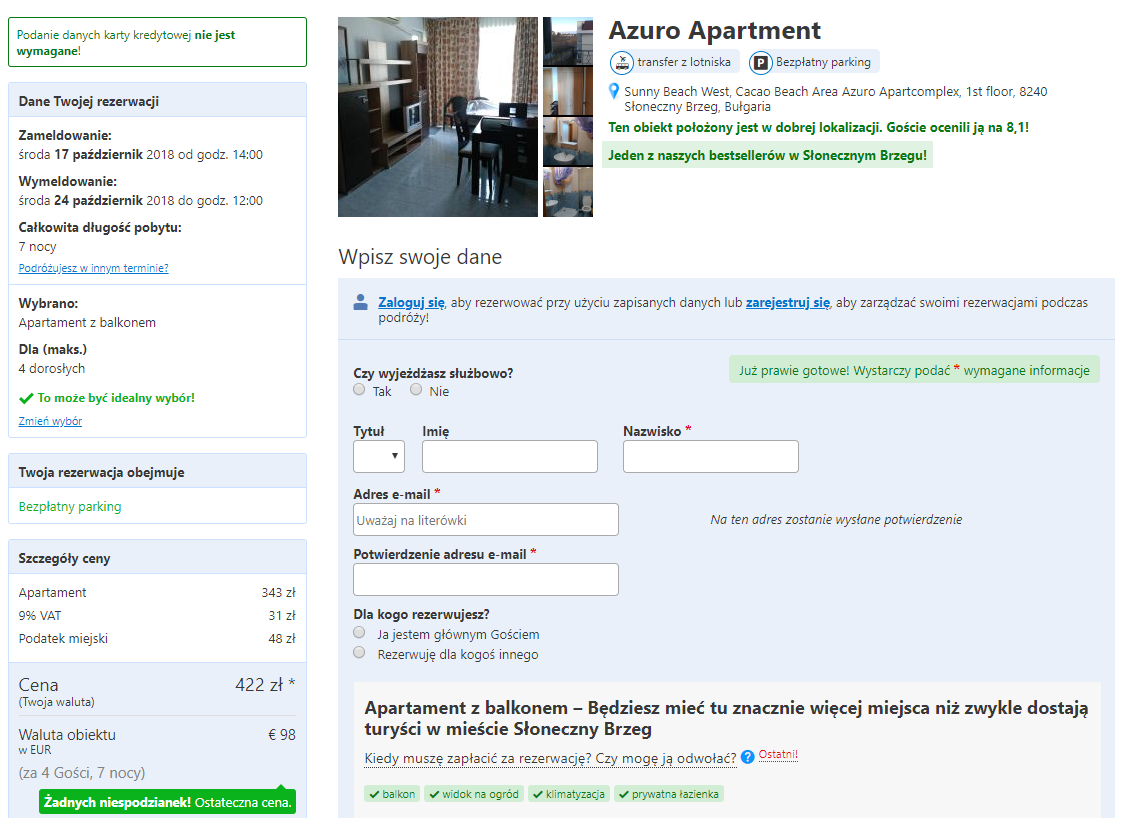Open Podróżujesz w innym terminie link

point(93,268)
